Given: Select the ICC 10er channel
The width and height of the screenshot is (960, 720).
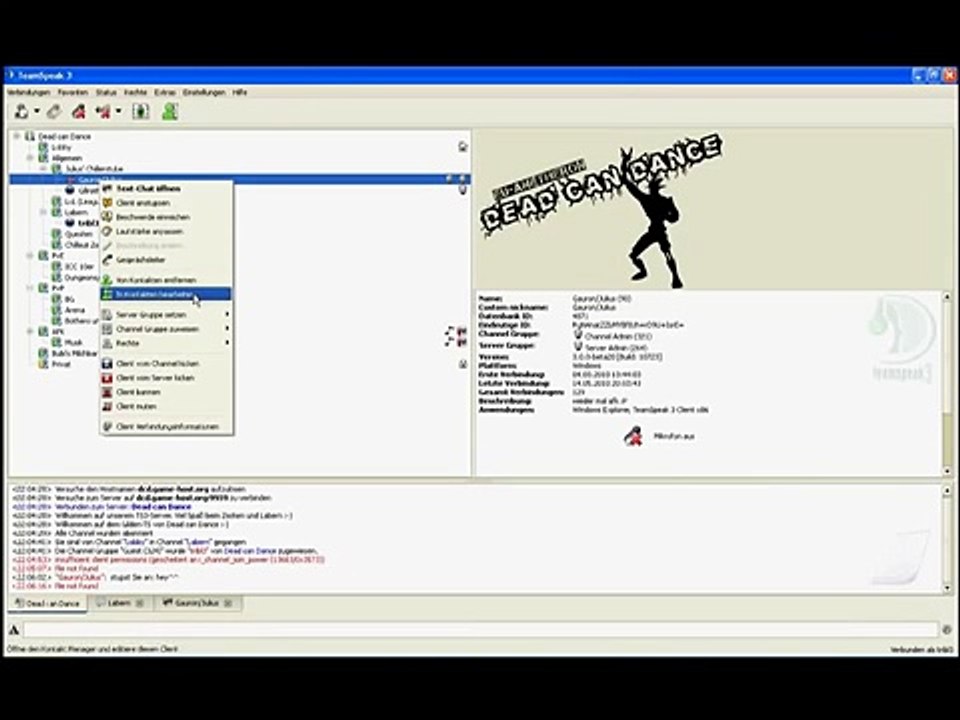Looking at the screenshot, I should coord(80,266).
